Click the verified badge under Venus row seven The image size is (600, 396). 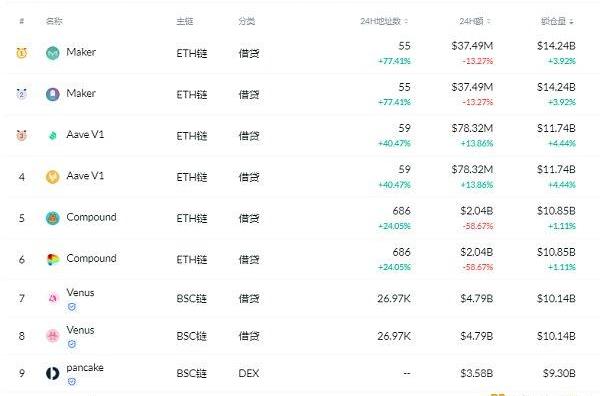[72, 307]
